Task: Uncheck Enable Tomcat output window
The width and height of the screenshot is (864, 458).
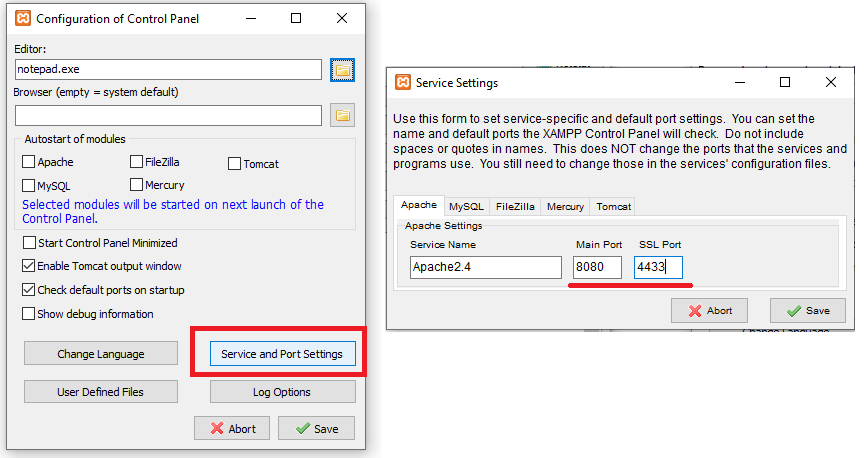Action: tap(29, 266)
